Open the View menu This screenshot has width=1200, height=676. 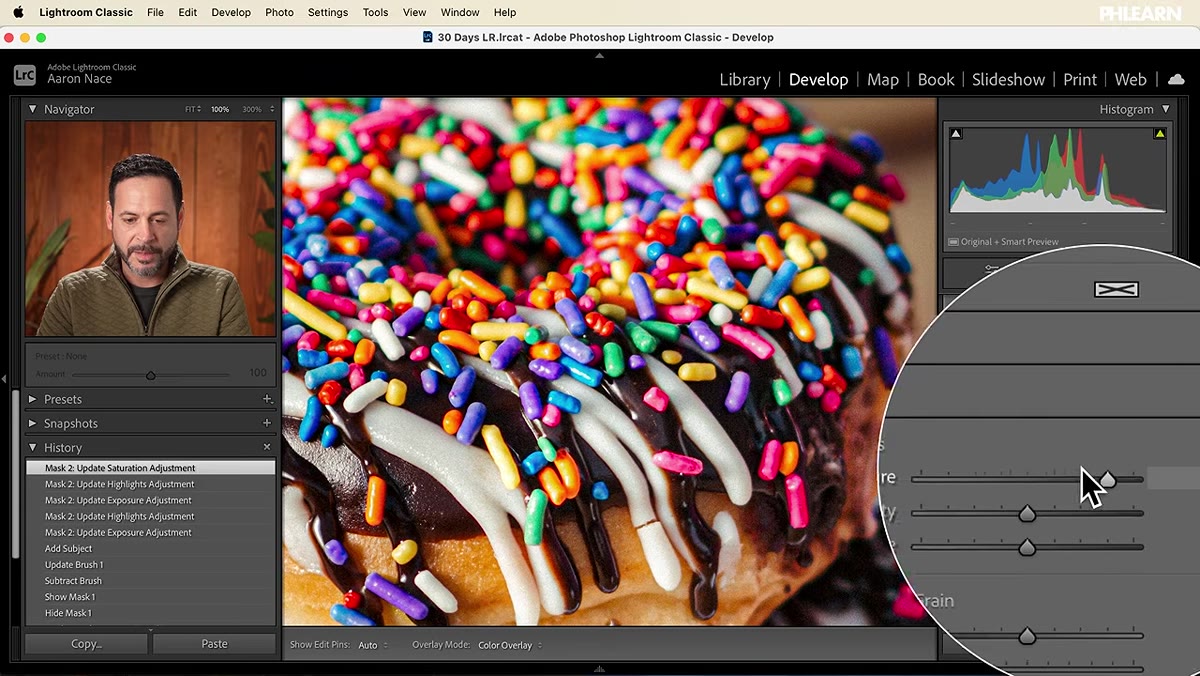[x=414, y=12]
